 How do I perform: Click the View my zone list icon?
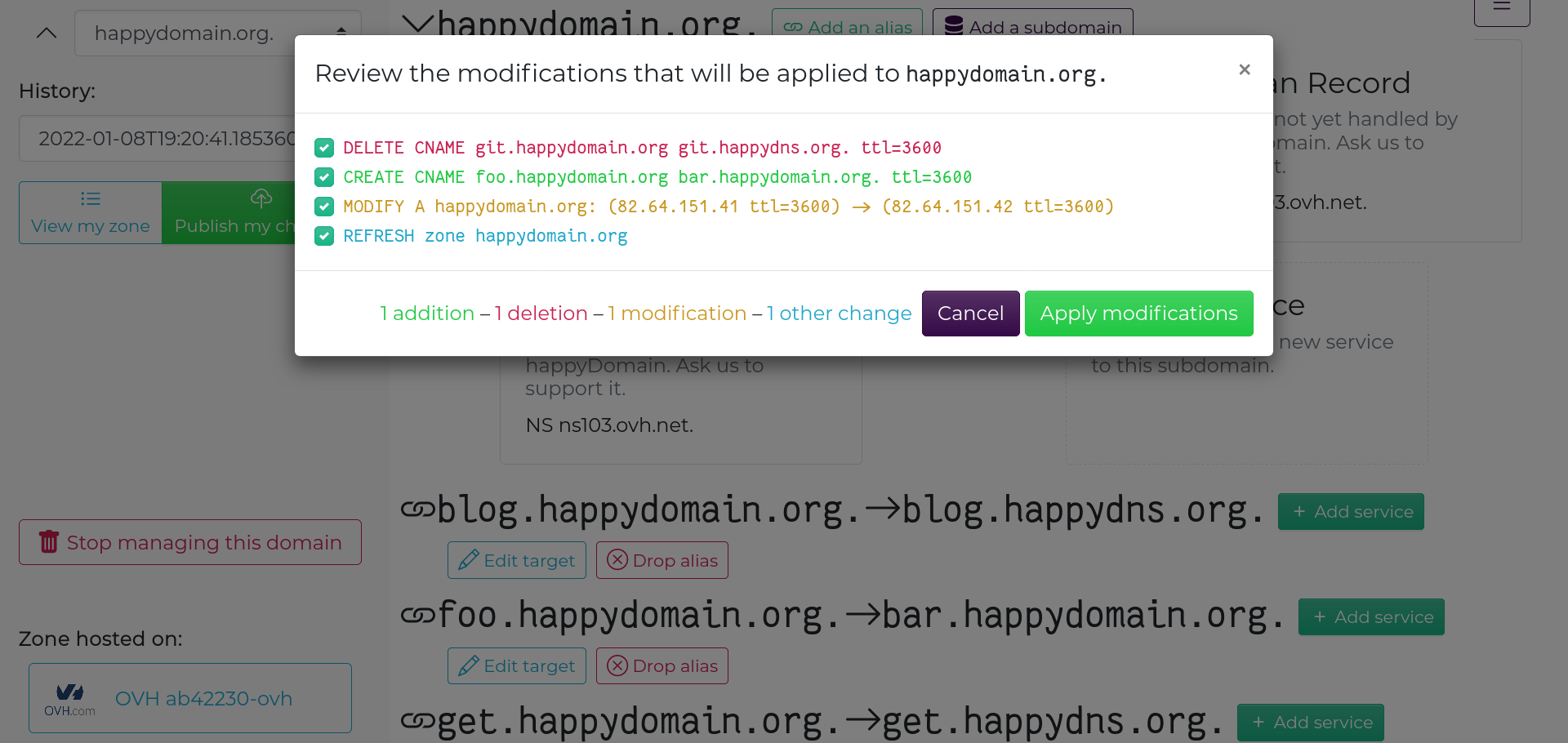[x=90, y=198]
